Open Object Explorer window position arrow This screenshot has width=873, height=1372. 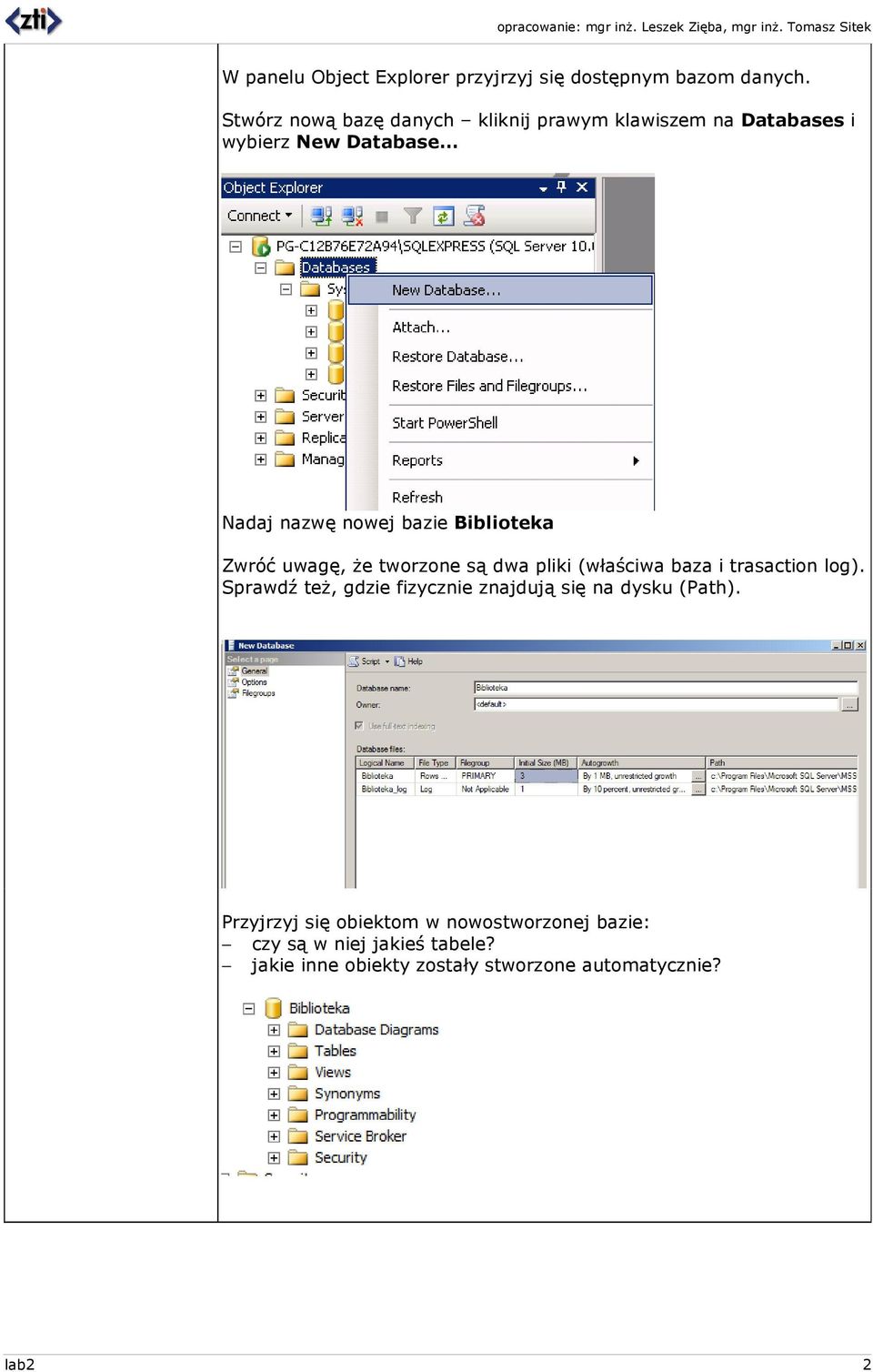[543, 188]
